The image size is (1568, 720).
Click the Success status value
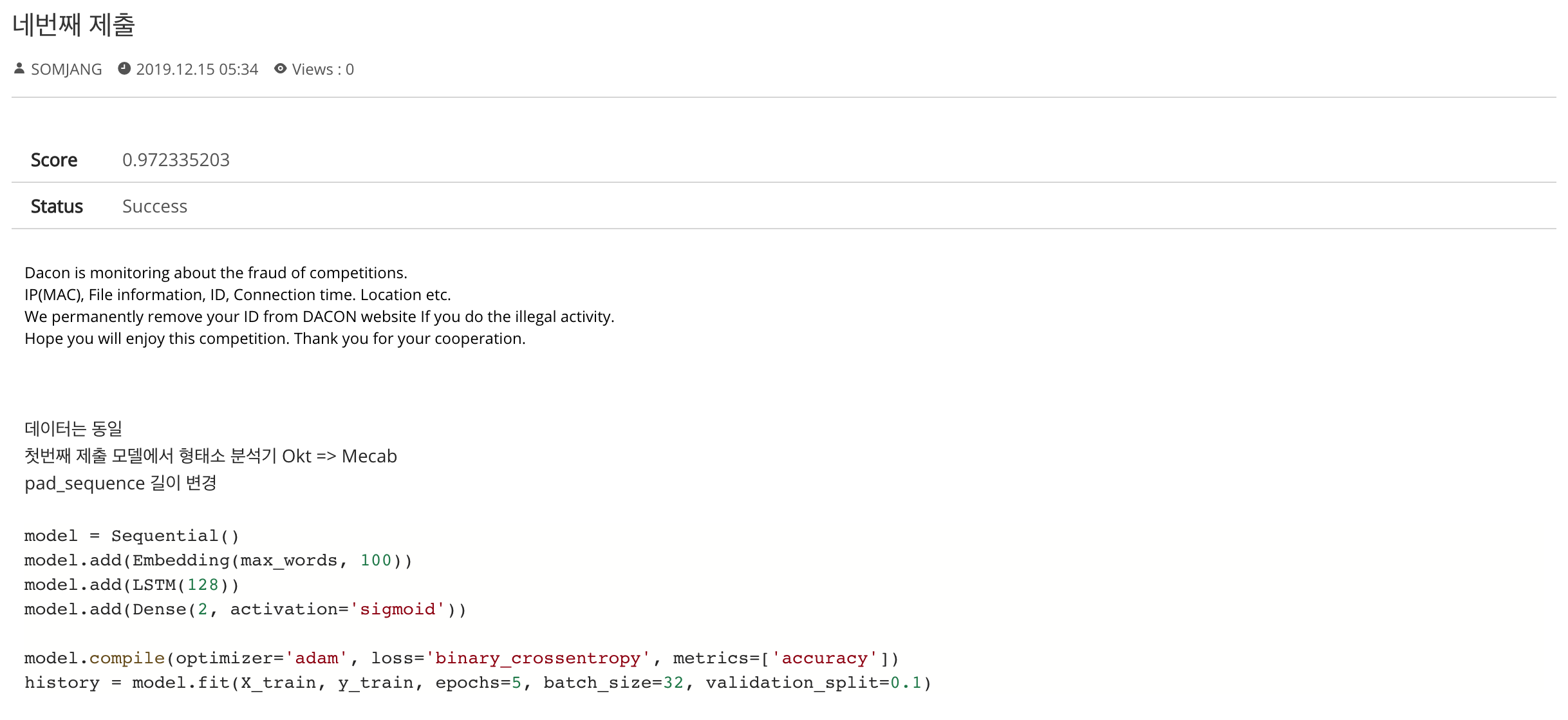(154, 206)
